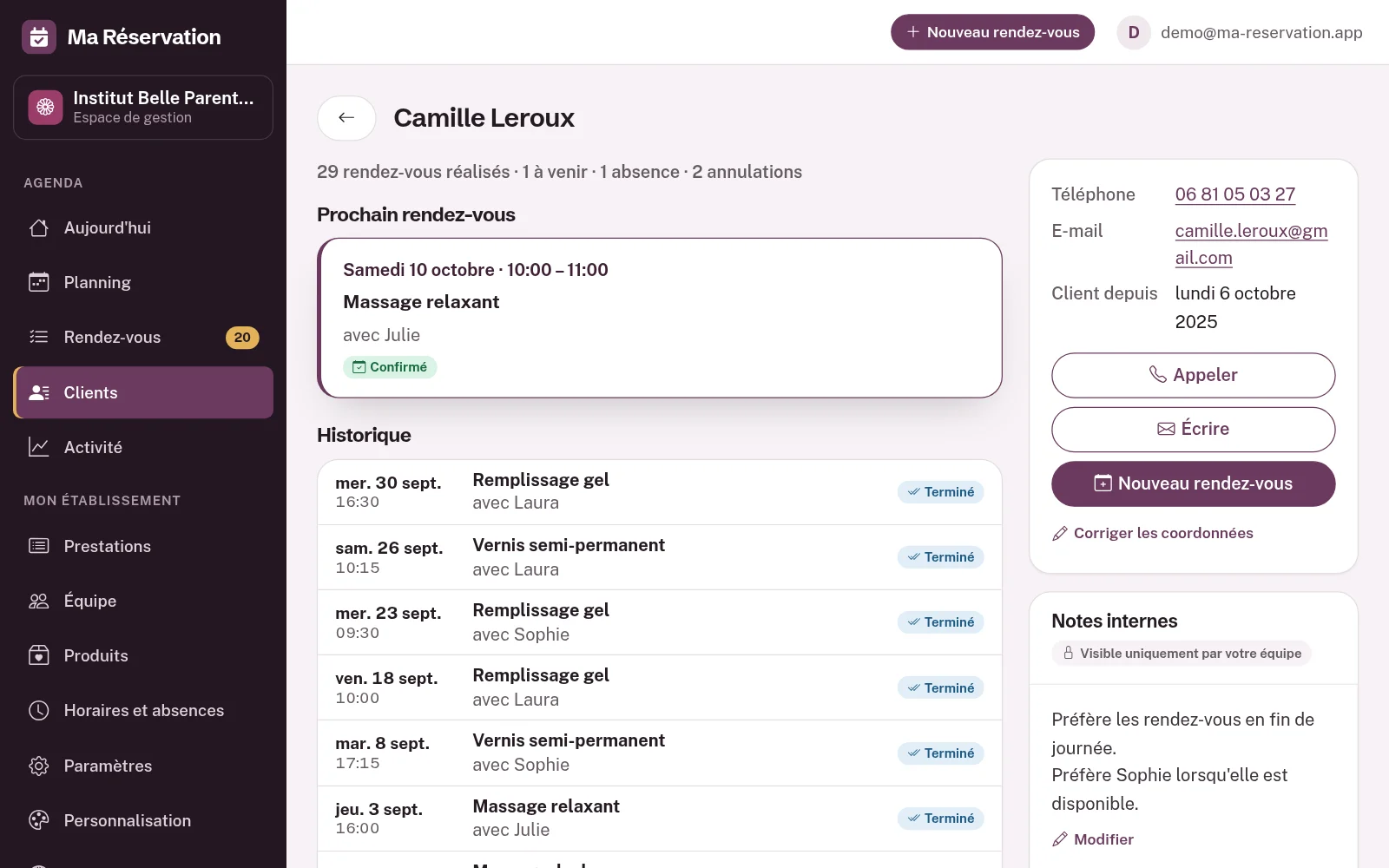Click the Ma Réservation calendar logo icon
This screenshot has width=1389, height=868.
39,37
